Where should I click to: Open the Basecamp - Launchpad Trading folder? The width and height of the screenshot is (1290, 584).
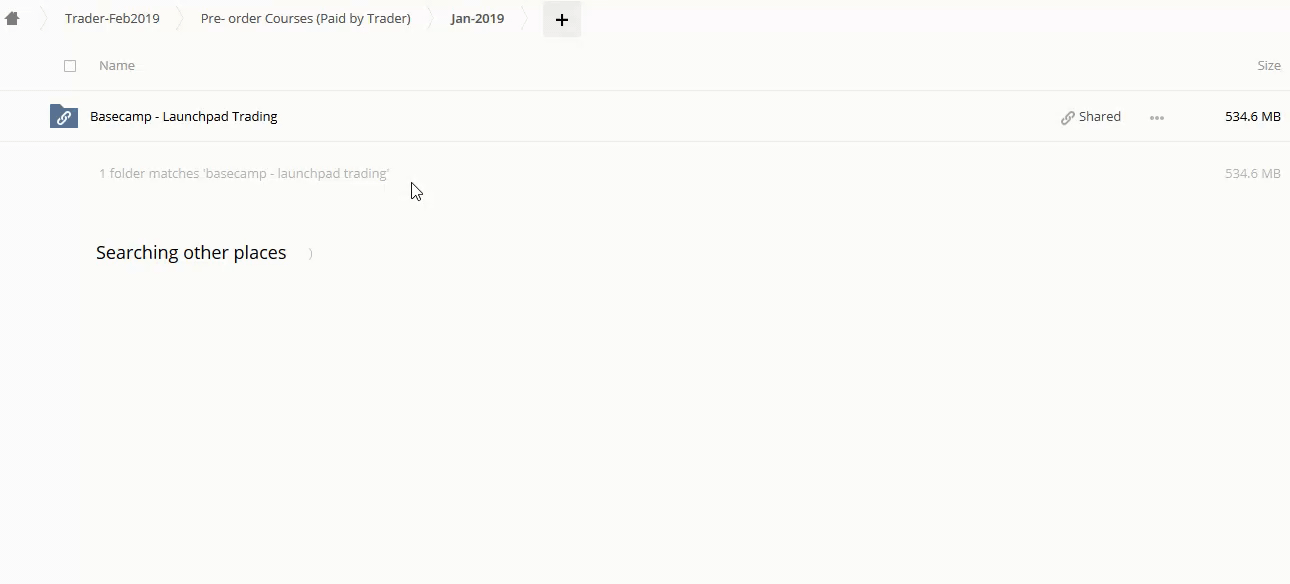click(184, 116)
